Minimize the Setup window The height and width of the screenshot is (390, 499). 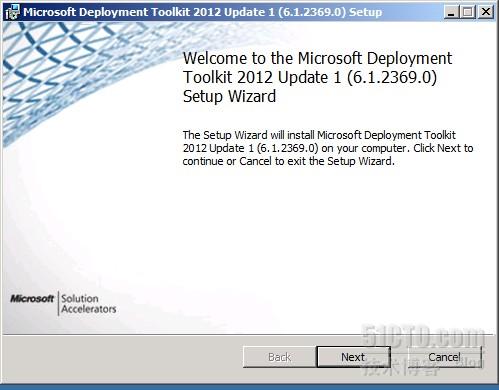(451, 12)
